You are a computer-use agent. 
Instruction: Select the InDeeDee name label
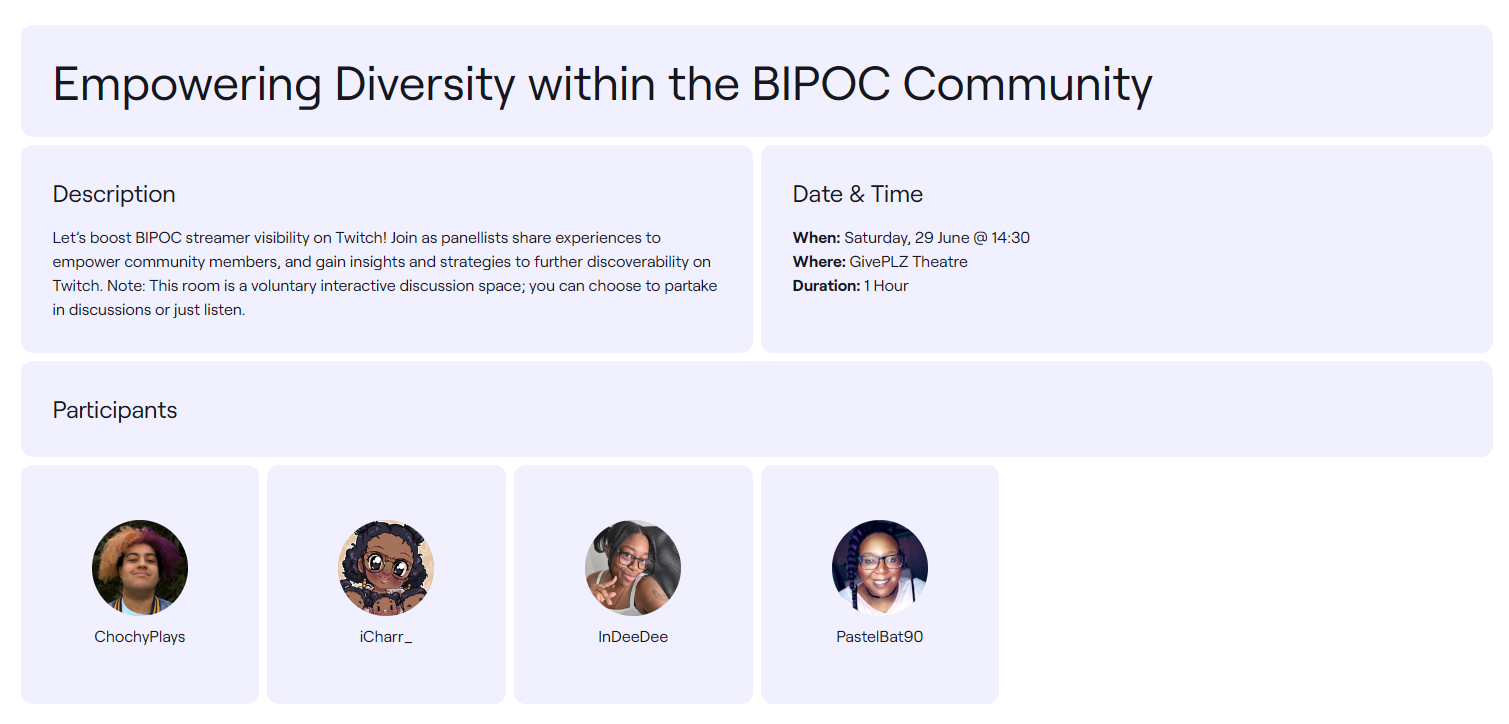633,637
